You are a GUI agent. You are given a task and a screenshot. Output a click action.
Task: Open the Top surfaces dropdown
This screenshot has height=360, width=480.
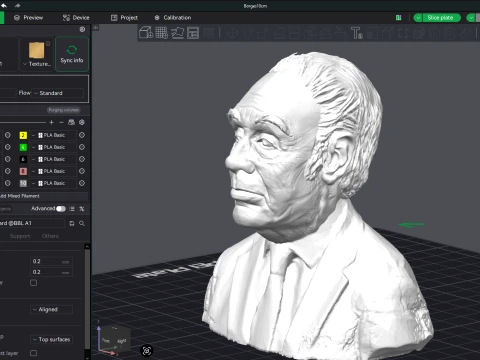(x=51, y=339)
